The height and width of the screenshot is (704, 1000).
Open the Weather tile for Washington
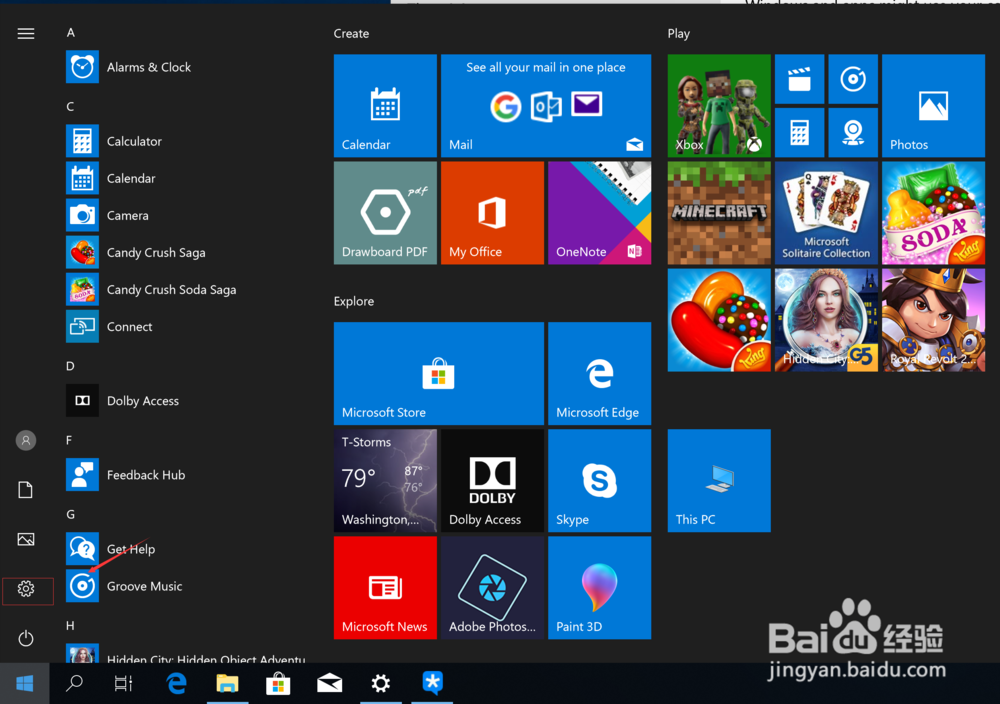(385, 481)
